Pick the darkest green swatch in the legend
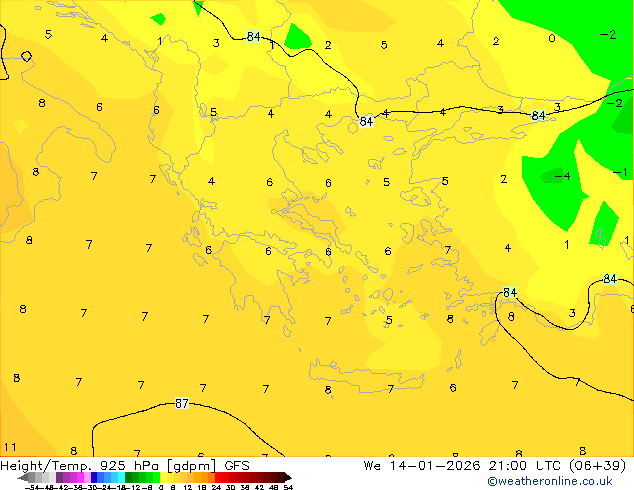 [128, 477]
